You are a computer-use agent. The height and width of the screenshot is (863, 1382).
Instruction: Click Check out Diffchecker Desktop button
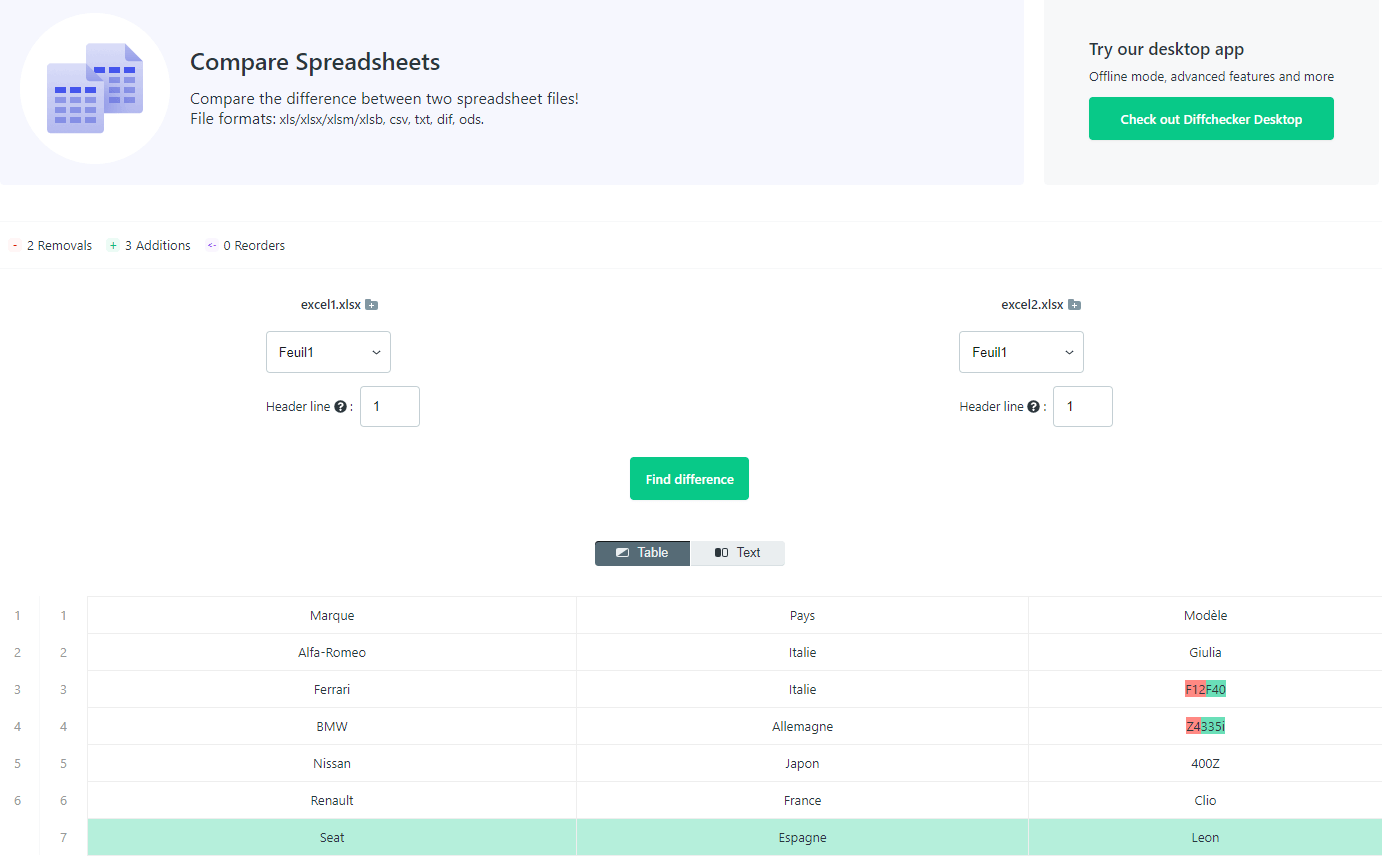click(1211, 119)
